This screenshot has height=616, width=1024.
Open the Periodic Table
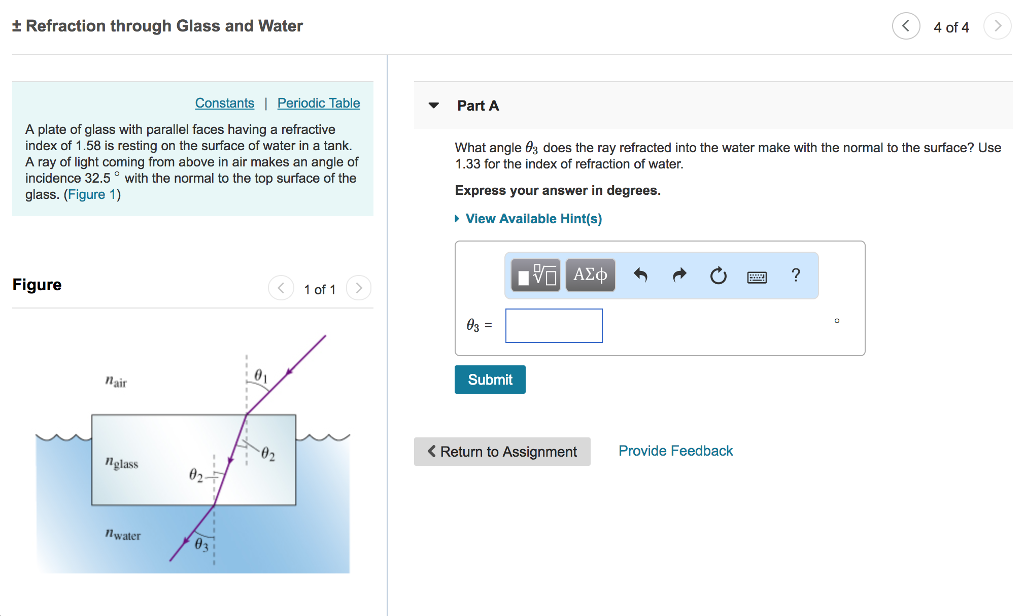318,102
